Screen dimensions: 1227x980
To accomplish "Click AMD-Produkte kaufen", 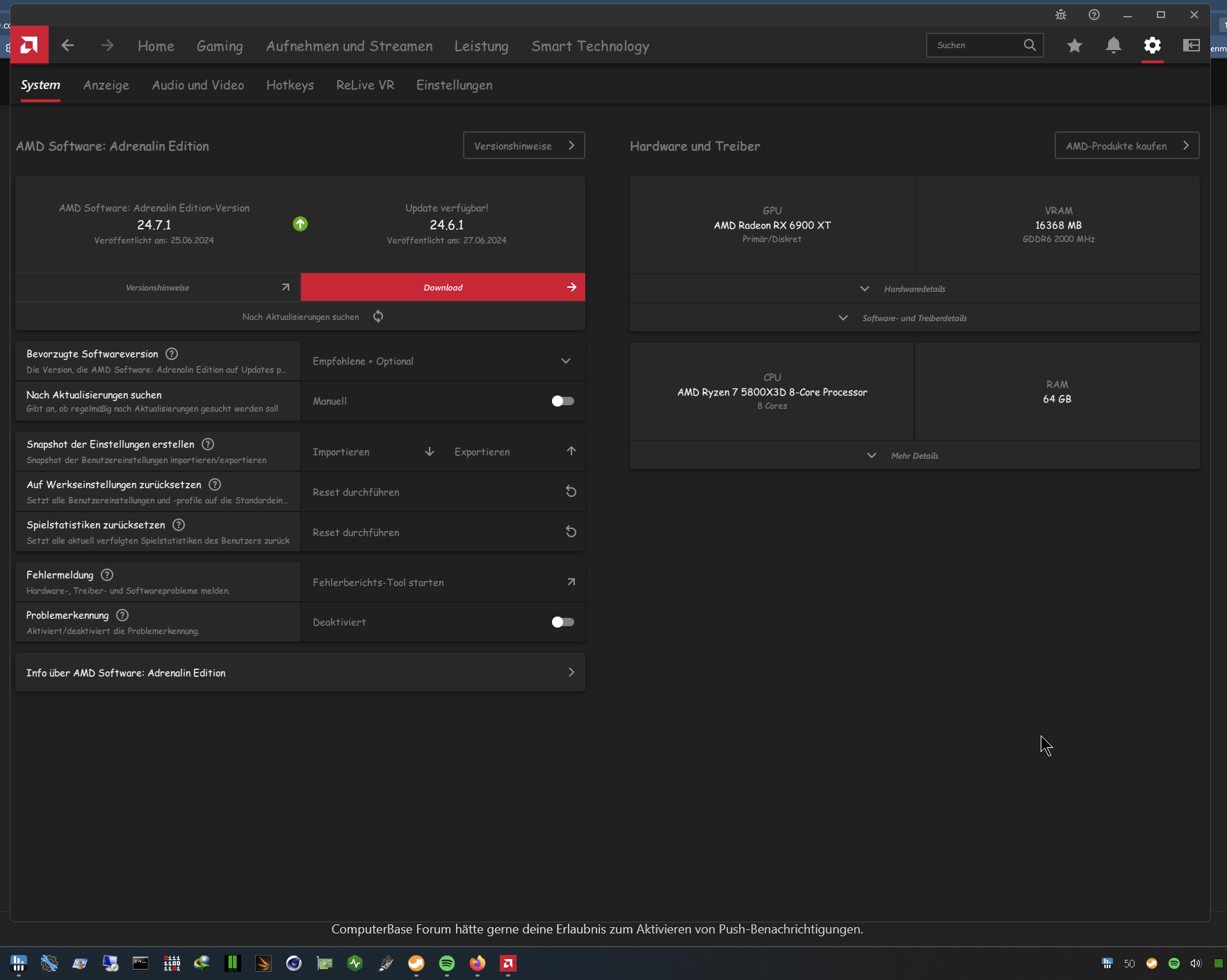I will pos(1126,145).
